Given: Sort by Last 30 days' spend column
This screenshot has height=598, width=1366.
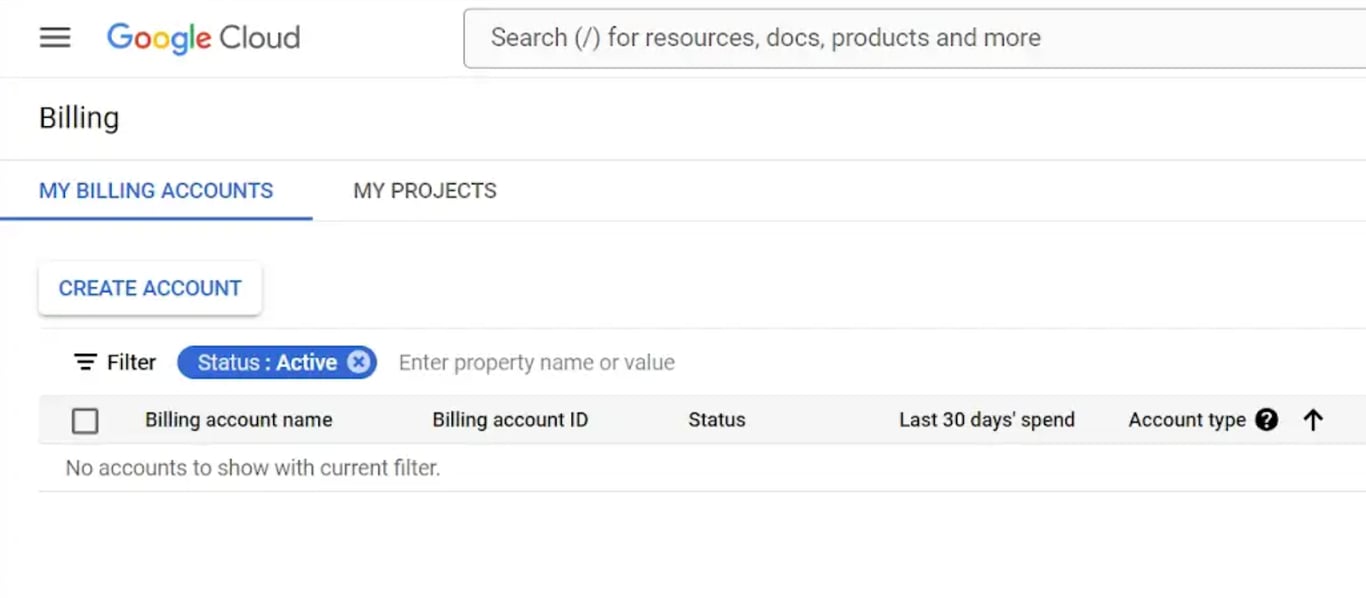Looking at the screenshot, I should pyautogui.click(x=987, y=420).
